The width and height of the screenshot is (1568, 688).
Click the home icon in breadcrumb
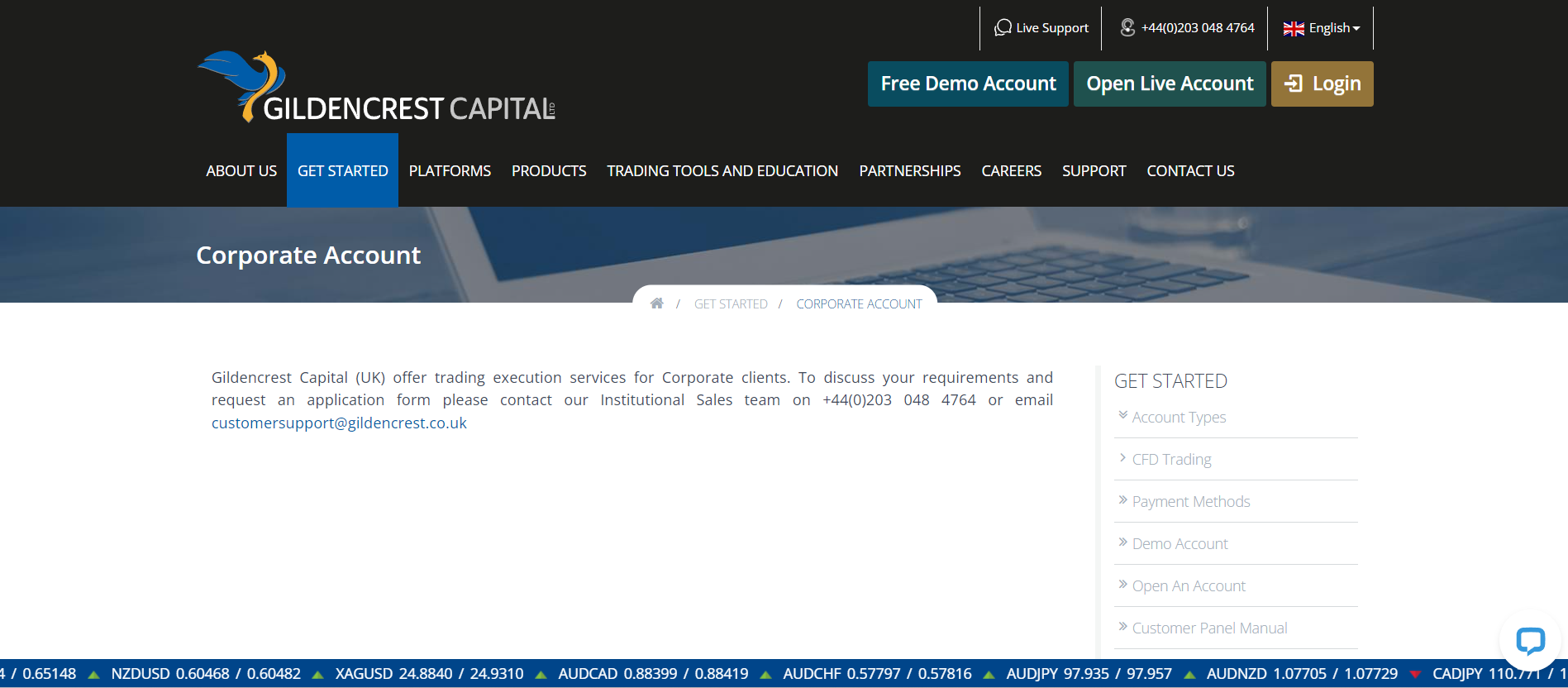click(x=657, y=303)
